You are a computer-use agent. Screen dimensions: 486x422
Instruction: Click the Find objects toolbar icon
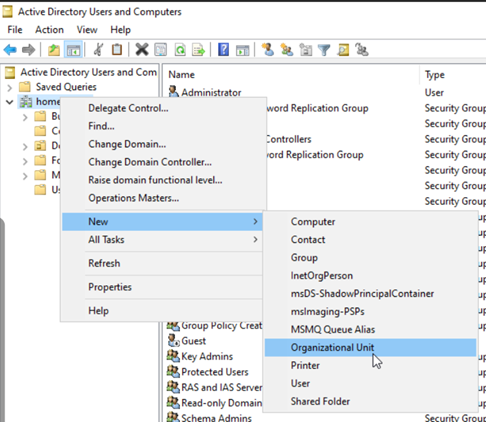(343, 50)
